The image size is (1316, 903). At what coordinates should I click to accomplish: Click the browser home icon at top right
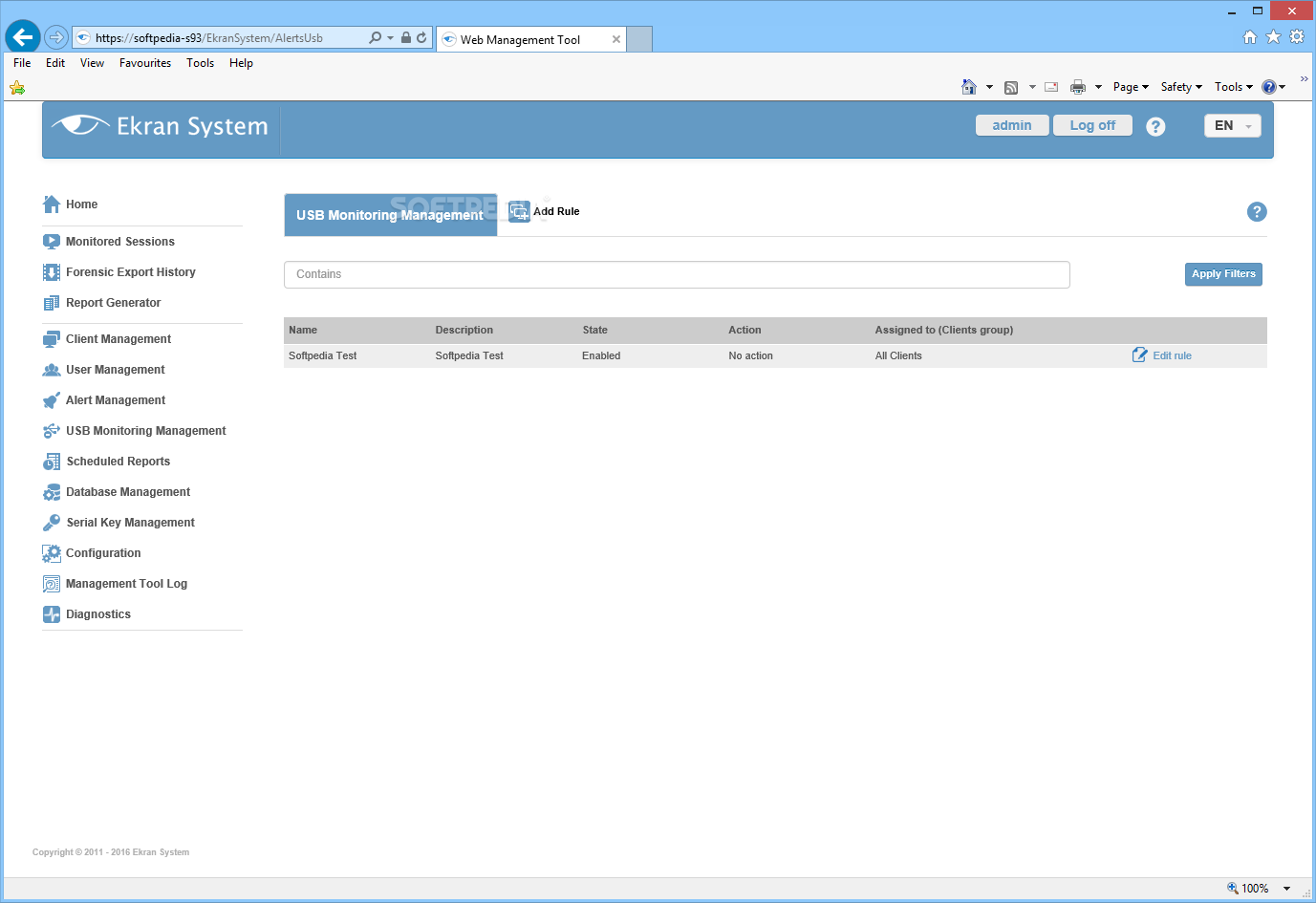point(1250,36)
